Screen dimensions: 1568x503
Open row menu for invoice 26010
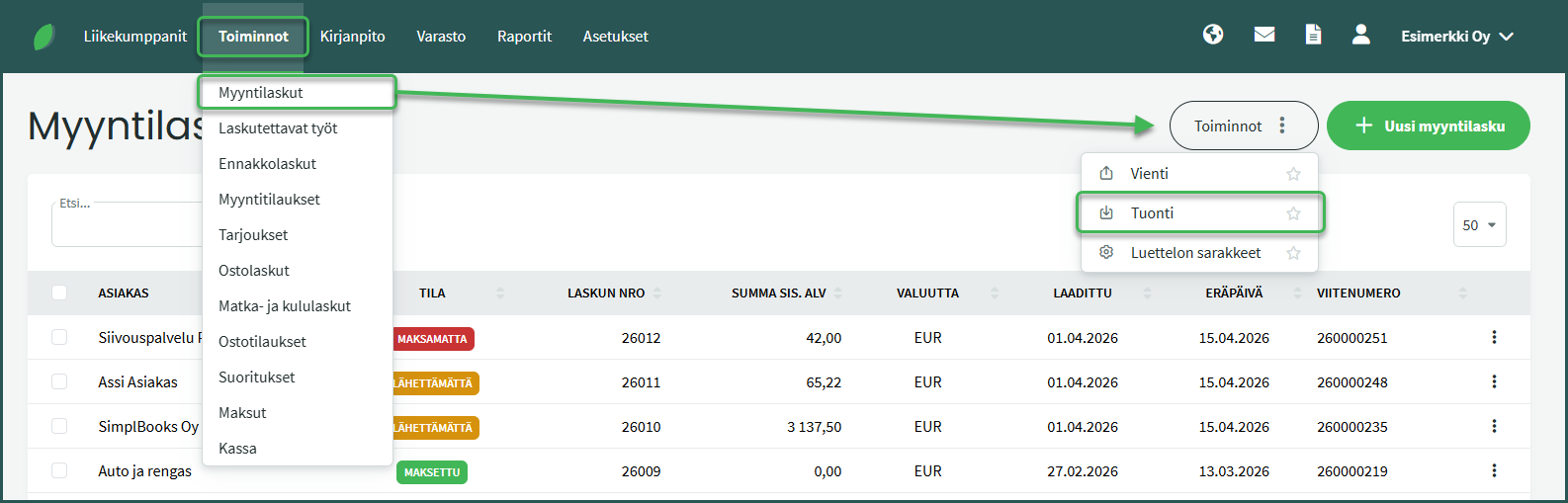1494,426
